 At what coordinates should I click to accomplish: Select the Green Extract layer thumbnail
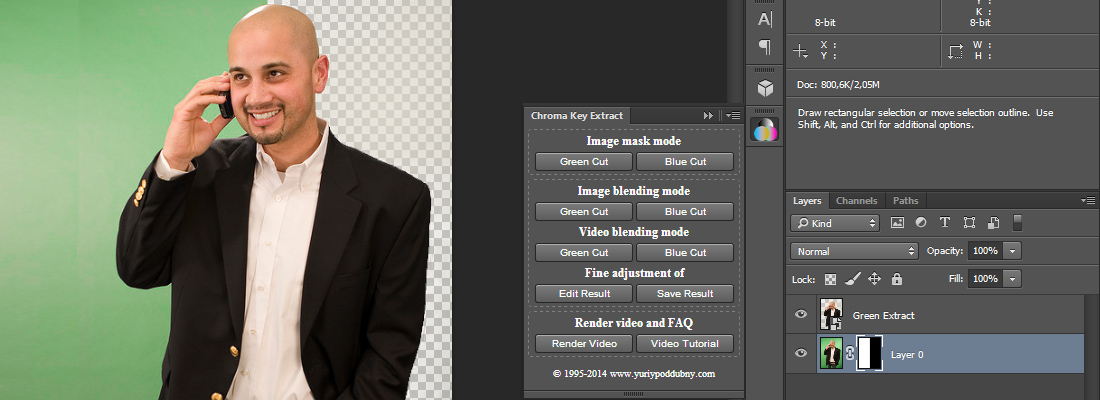(x=831, y=314)
